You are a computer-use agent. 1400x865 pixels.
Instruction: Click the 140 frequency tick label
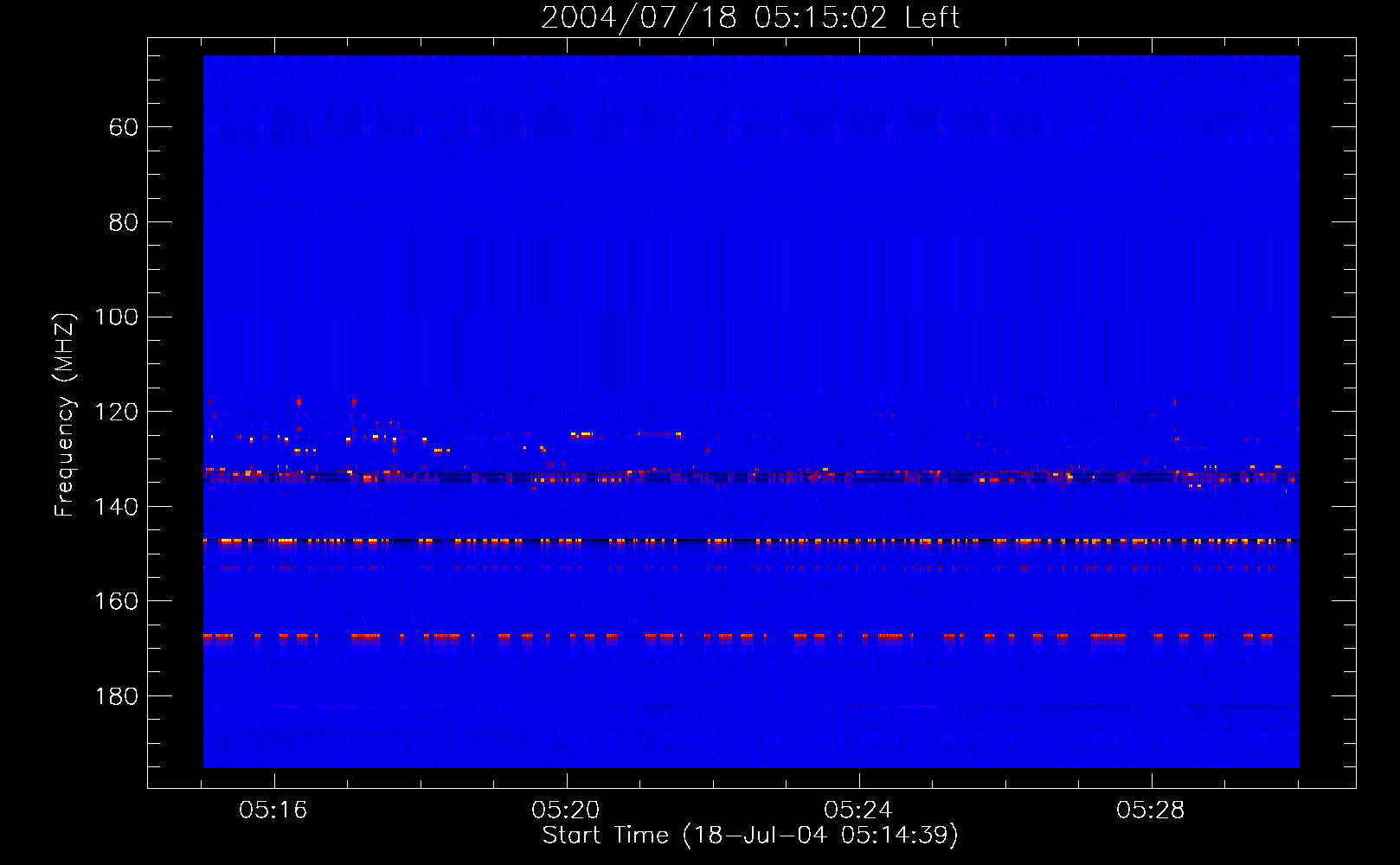pyautogui.click(x=116, y=507)
